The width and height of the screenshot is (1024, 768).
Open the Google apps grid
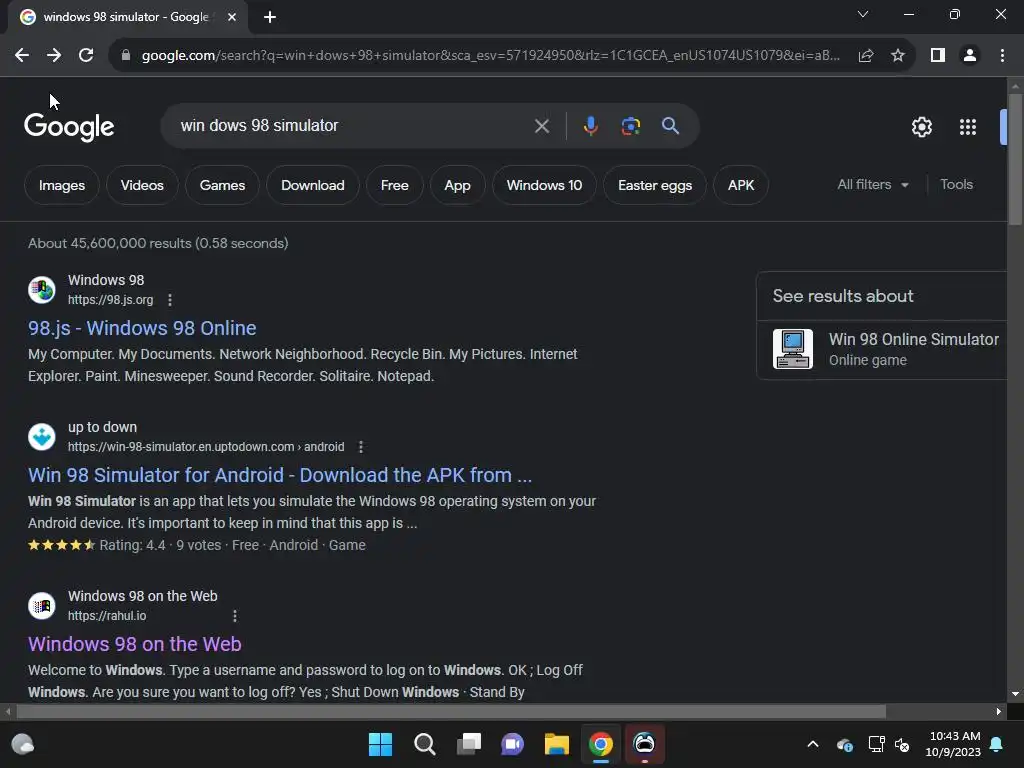tap(968, 127)
